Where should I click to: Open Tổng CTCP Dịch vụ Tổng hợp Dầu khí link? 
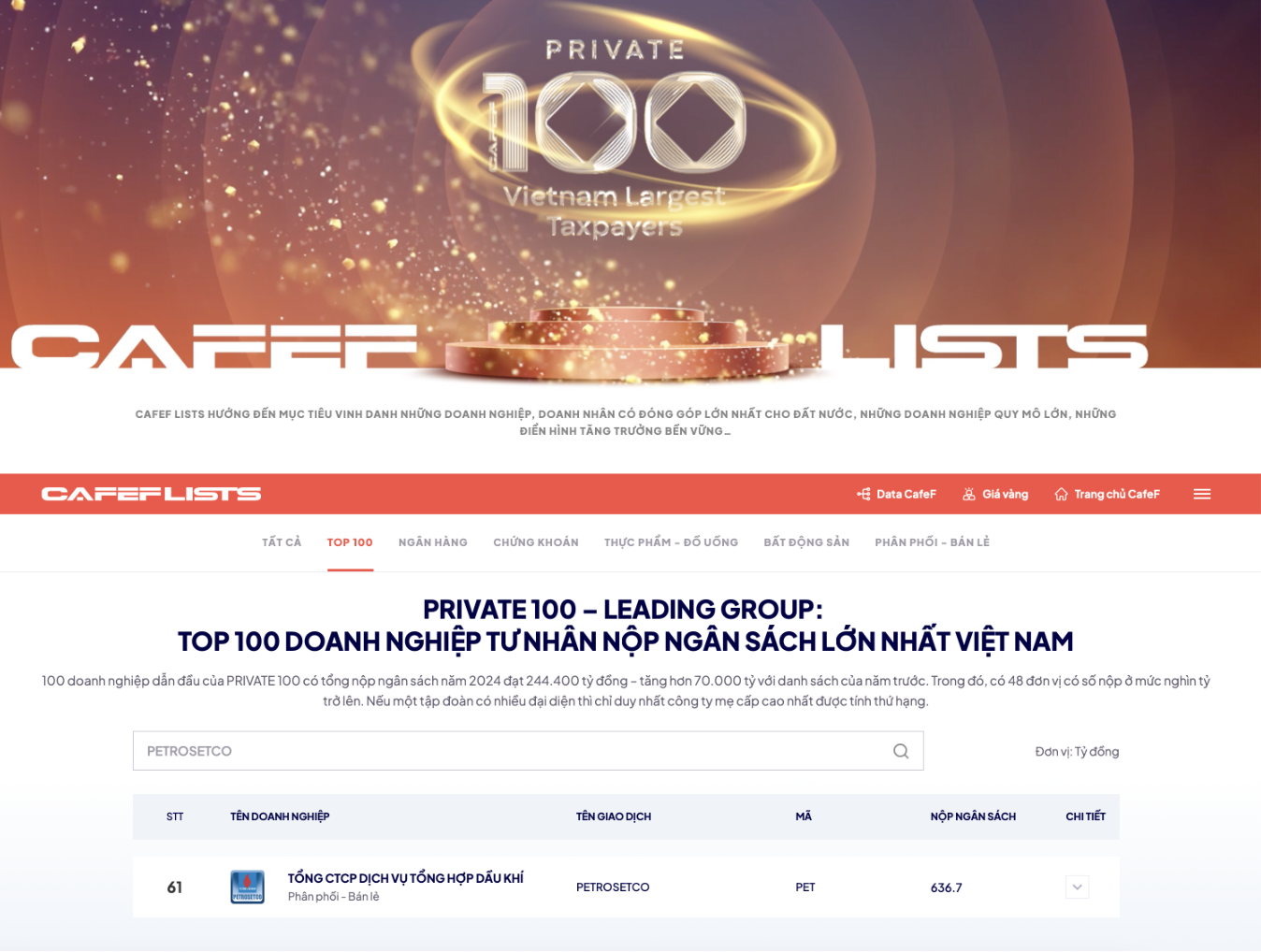tap(405, 878)
